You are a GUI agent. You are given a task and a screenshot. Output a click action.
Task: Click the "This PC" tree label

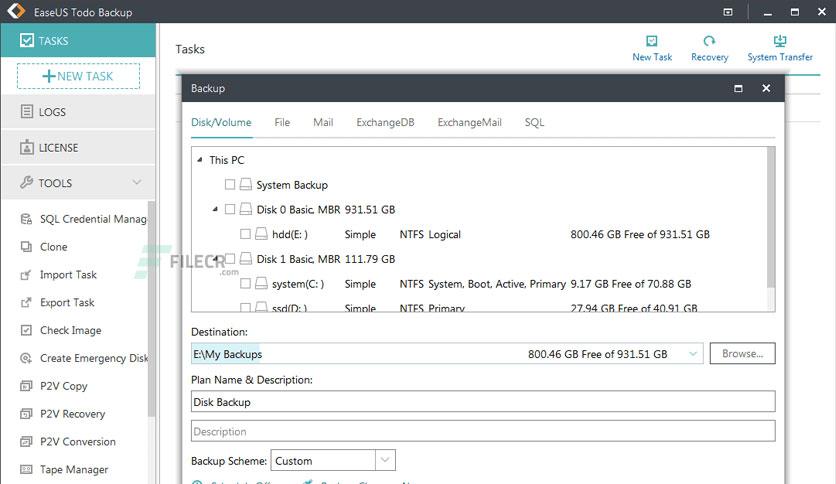(227, 160)
